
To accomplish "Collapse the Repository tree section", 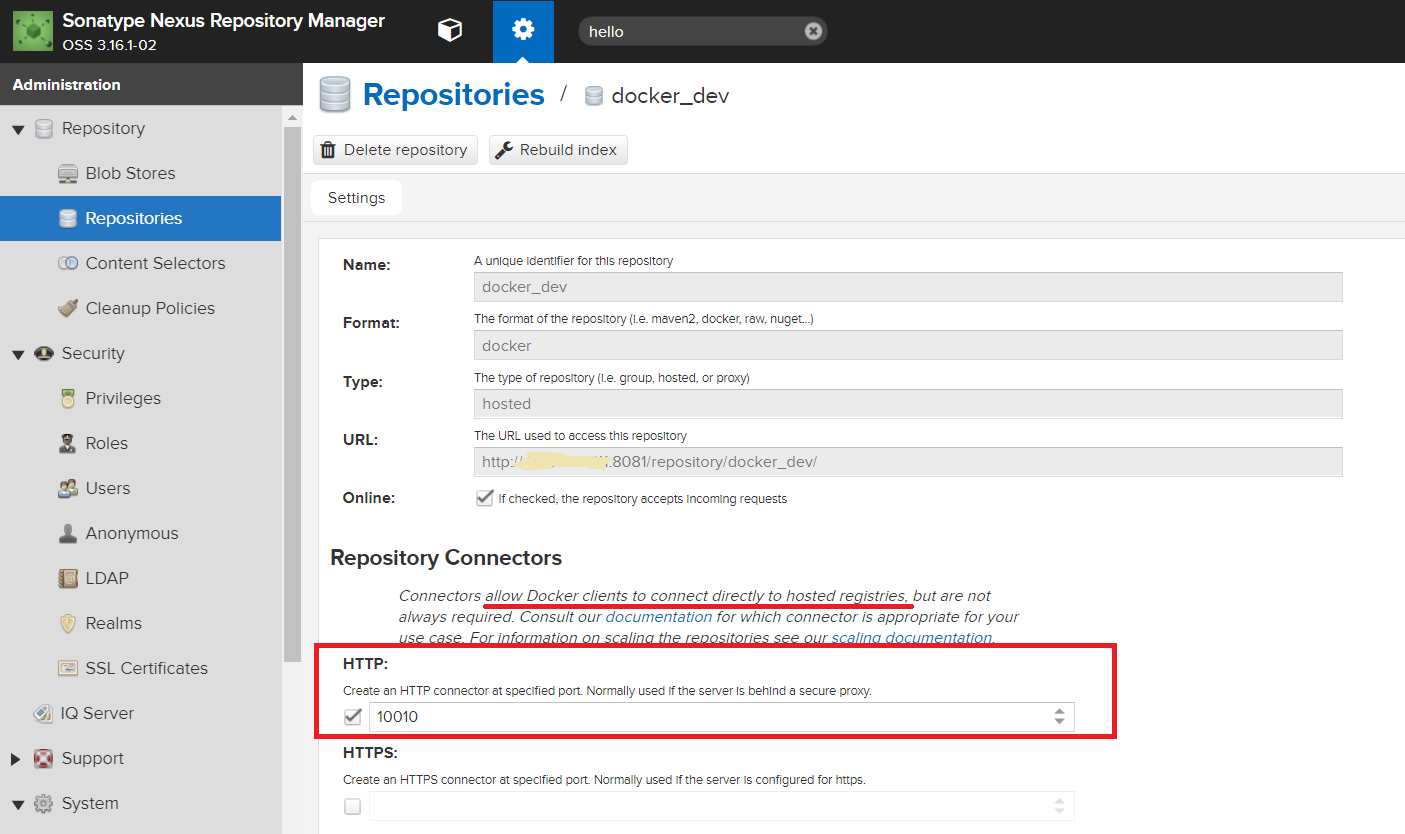I will point(18,129).
